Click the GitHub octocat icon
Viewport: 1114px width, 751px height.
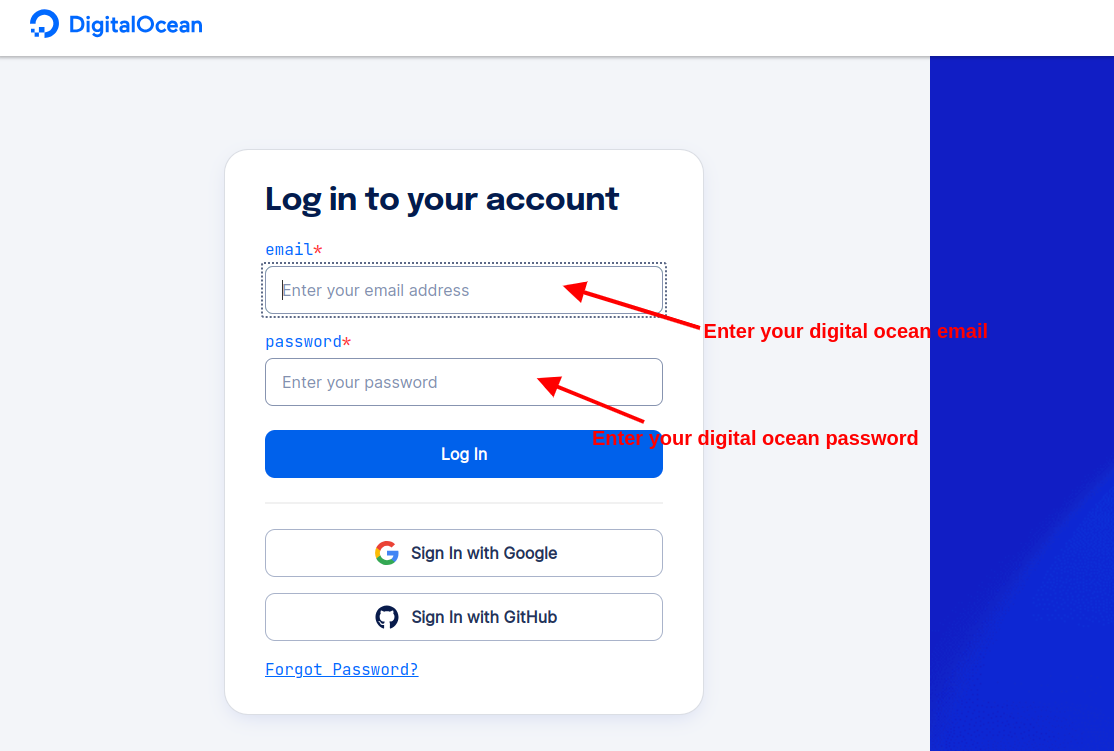tap(387, 617)
